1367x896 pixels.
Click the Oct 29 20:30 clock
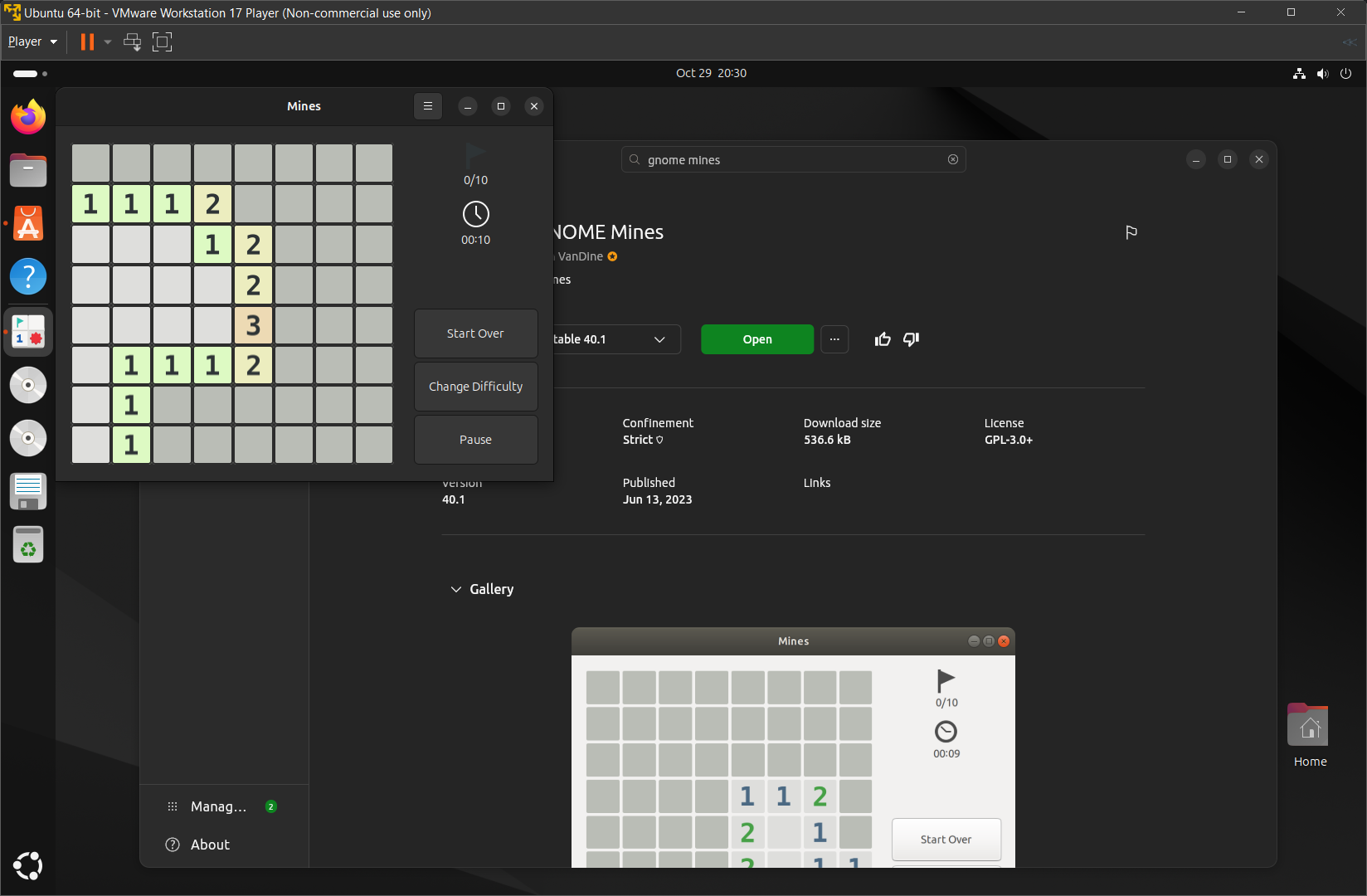[711, 73]
